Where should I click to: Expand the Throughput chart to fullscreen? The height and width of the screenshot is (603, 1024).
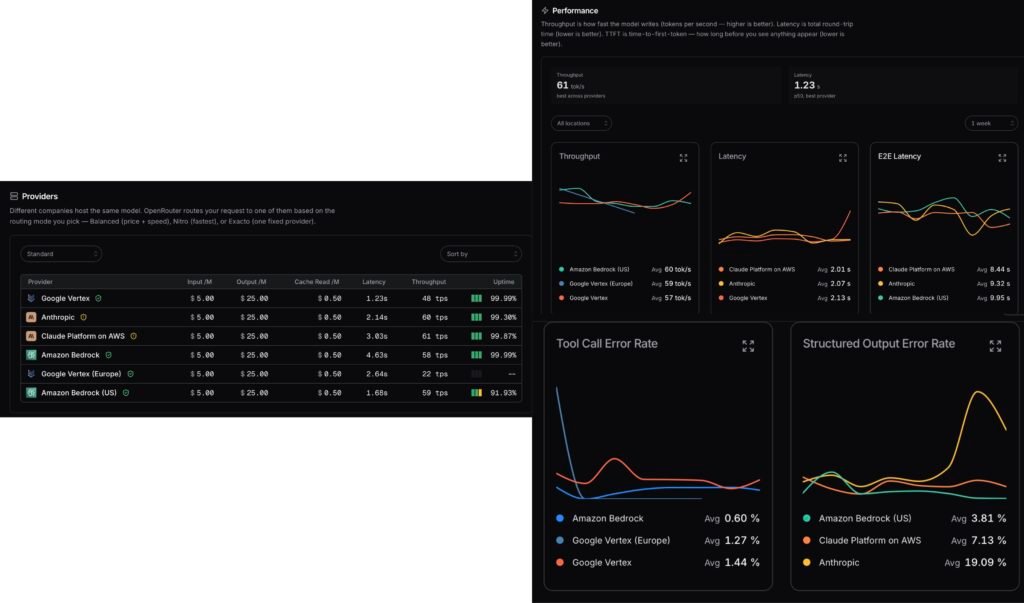pyautogui.click(x=683, y=158)
